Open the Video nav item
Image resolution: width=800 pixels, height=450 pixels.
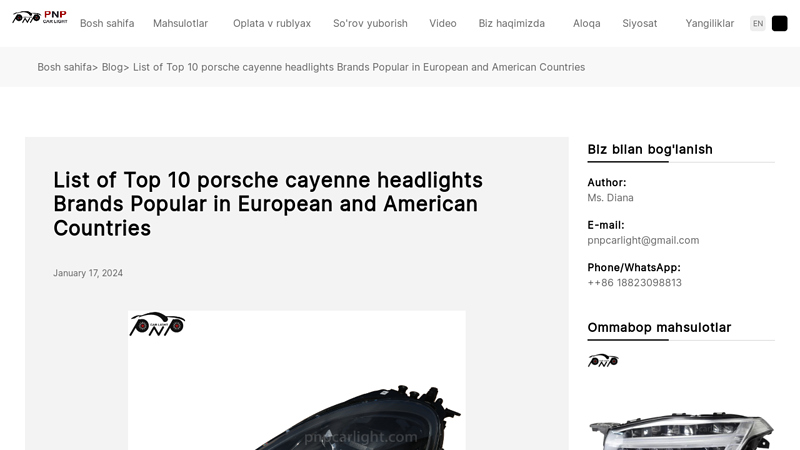point(443,23)
